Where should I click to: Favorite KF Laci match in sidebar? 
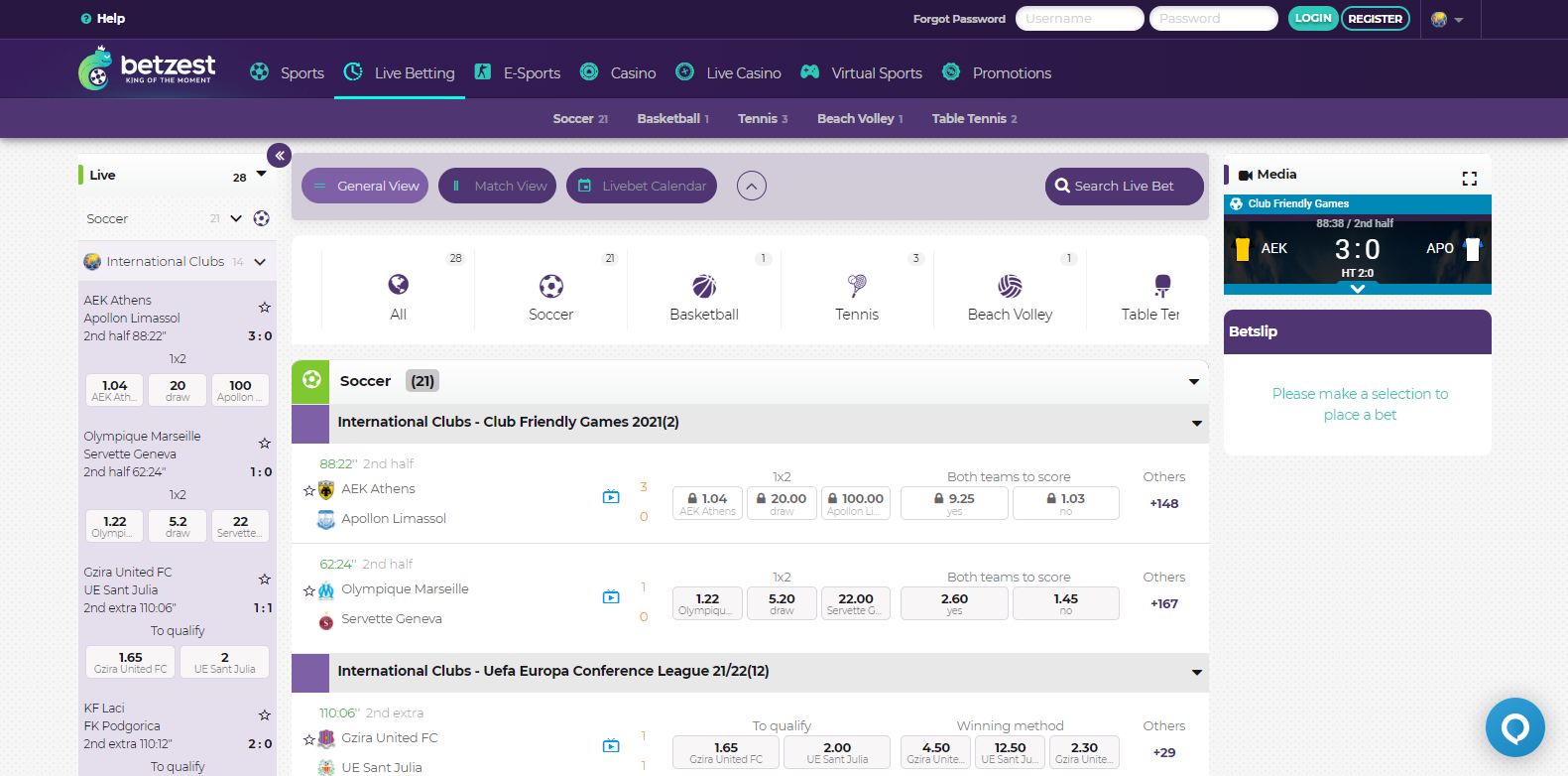coord(265,715)
